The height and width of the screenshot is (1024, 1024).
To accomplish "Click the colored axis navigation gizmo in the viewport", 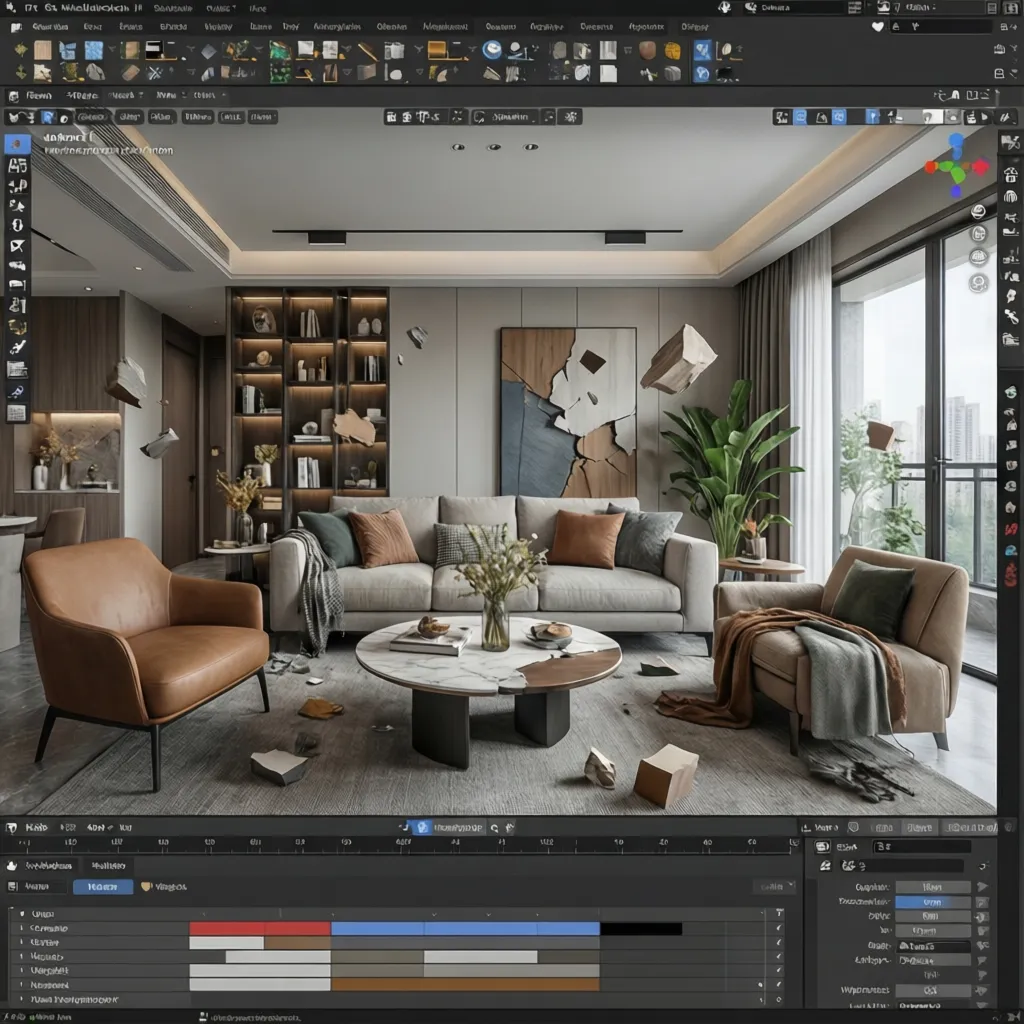I will point(957,167).
